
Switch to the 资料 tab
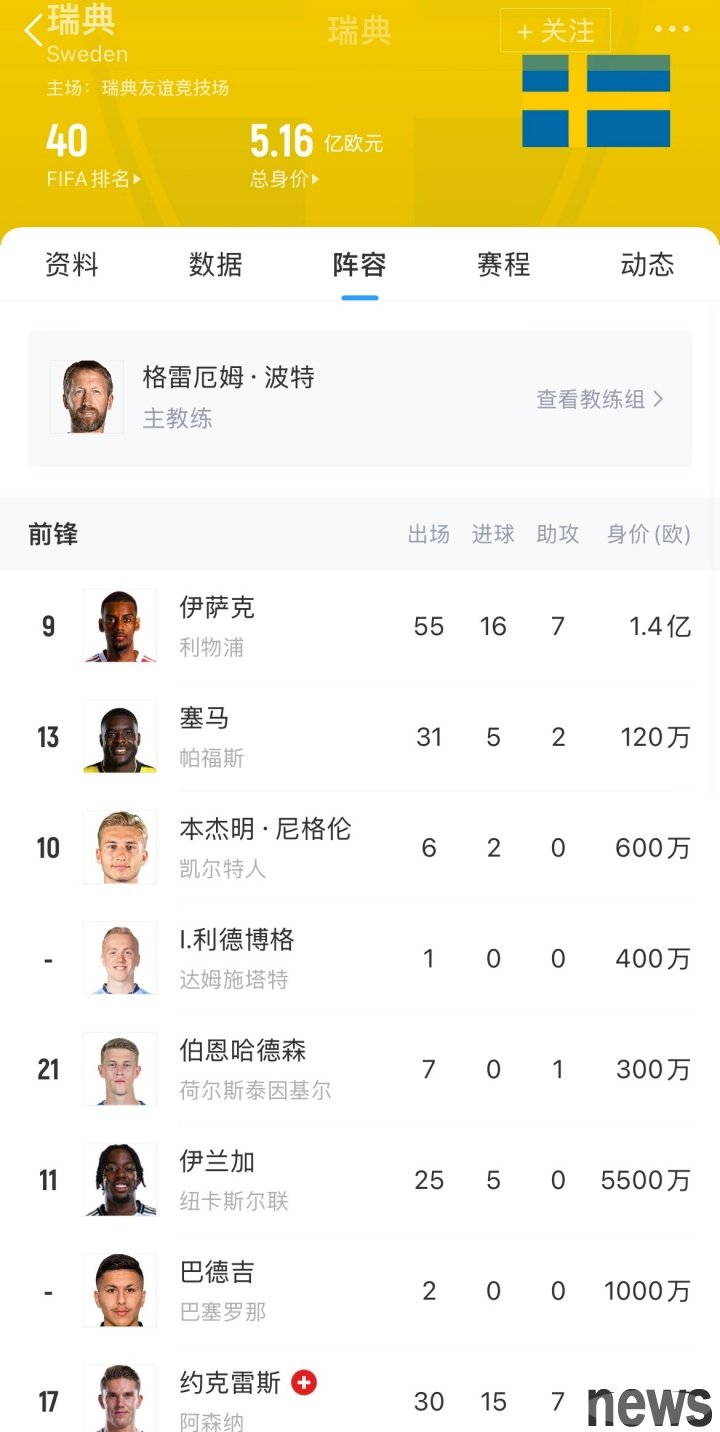click(72, 265)
